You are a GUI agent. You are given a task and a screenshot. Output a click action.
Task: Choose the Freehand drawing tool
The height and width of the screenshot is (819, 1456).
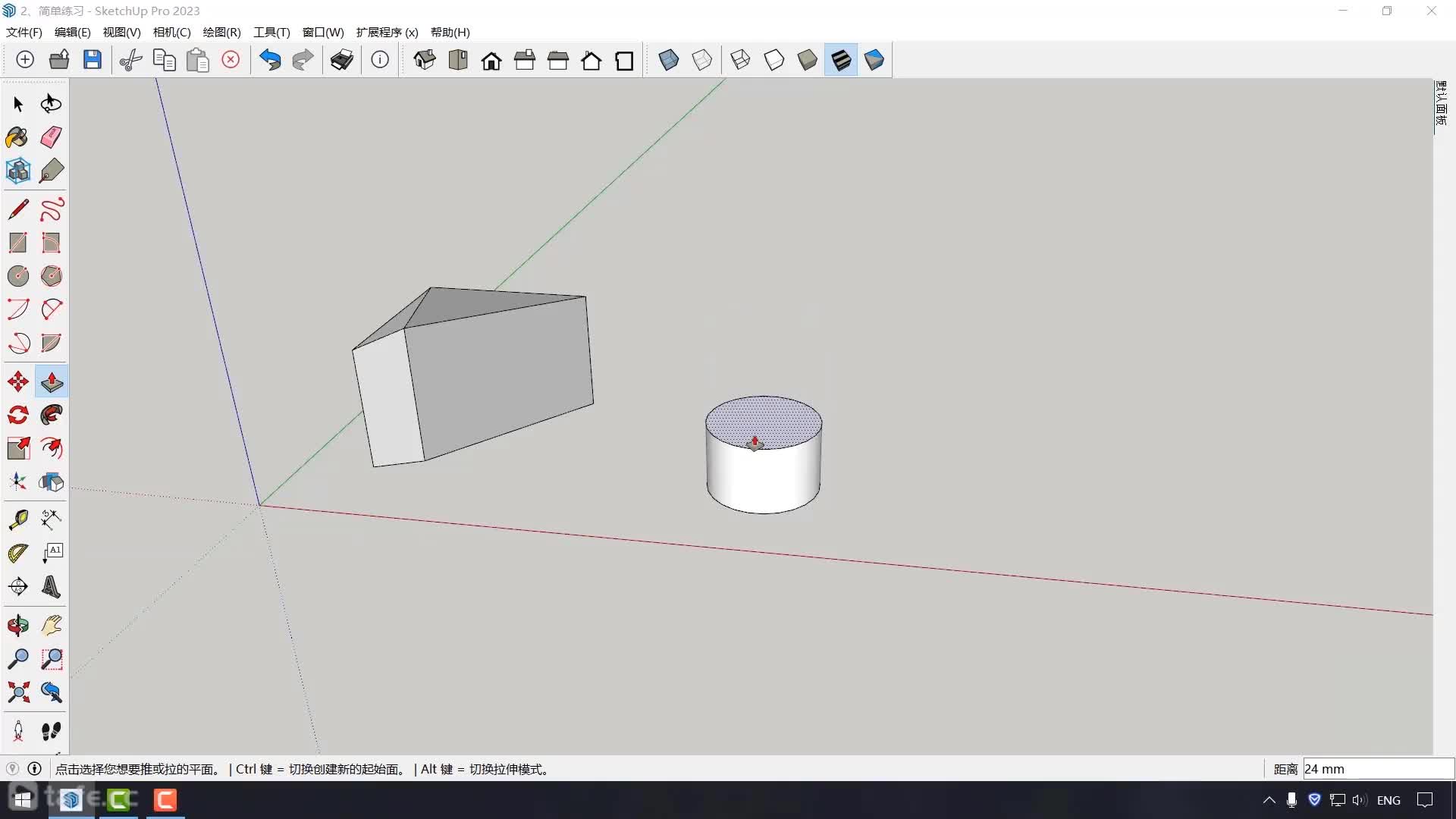(52, 209)
